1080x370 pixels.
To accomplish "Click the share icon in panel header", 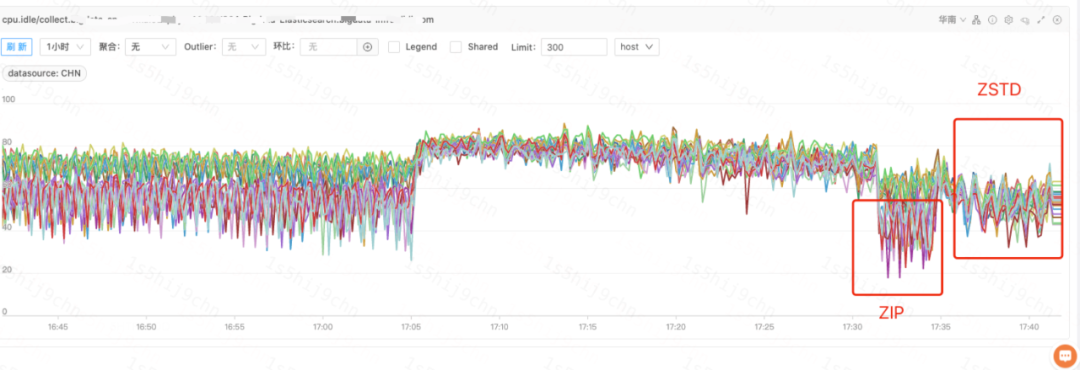I will [1025, 20].
